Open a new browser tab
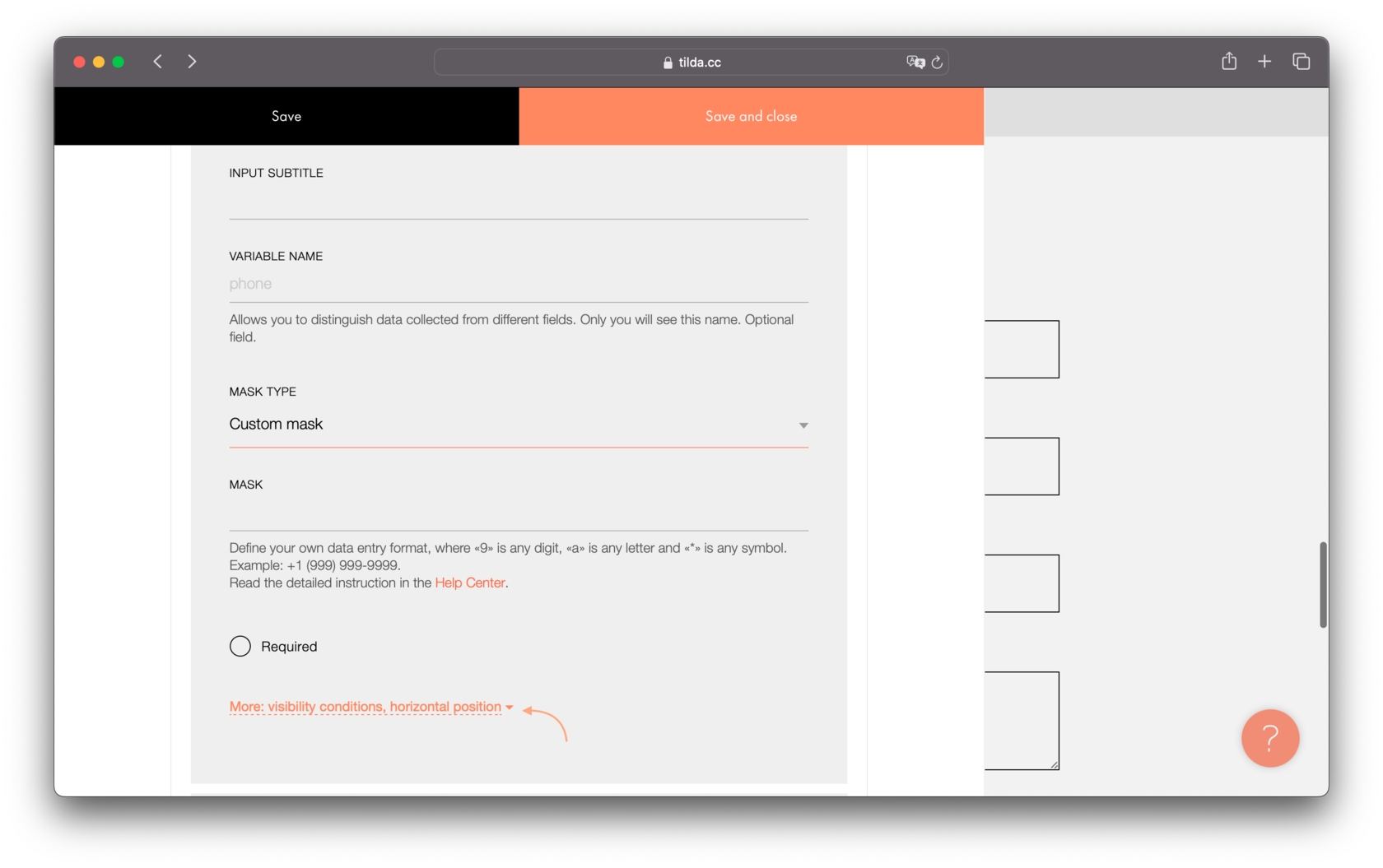1383x868 pixels. [x=1264, y=61]
